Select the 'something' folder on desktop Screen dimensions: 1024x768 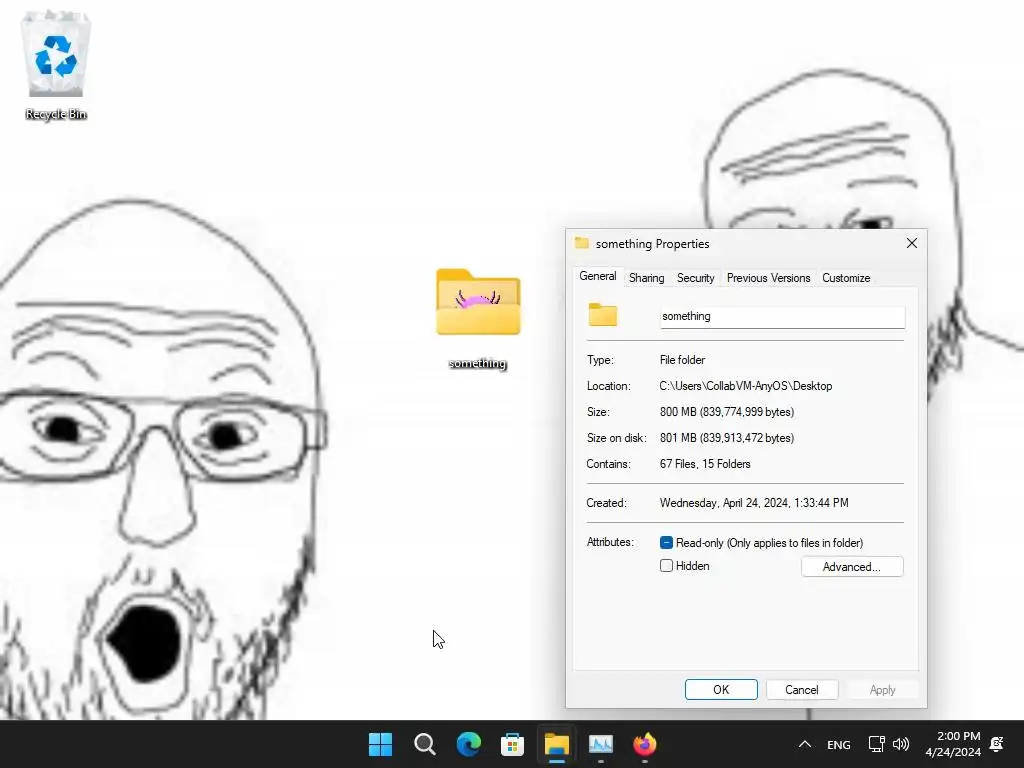coord(478,319)
